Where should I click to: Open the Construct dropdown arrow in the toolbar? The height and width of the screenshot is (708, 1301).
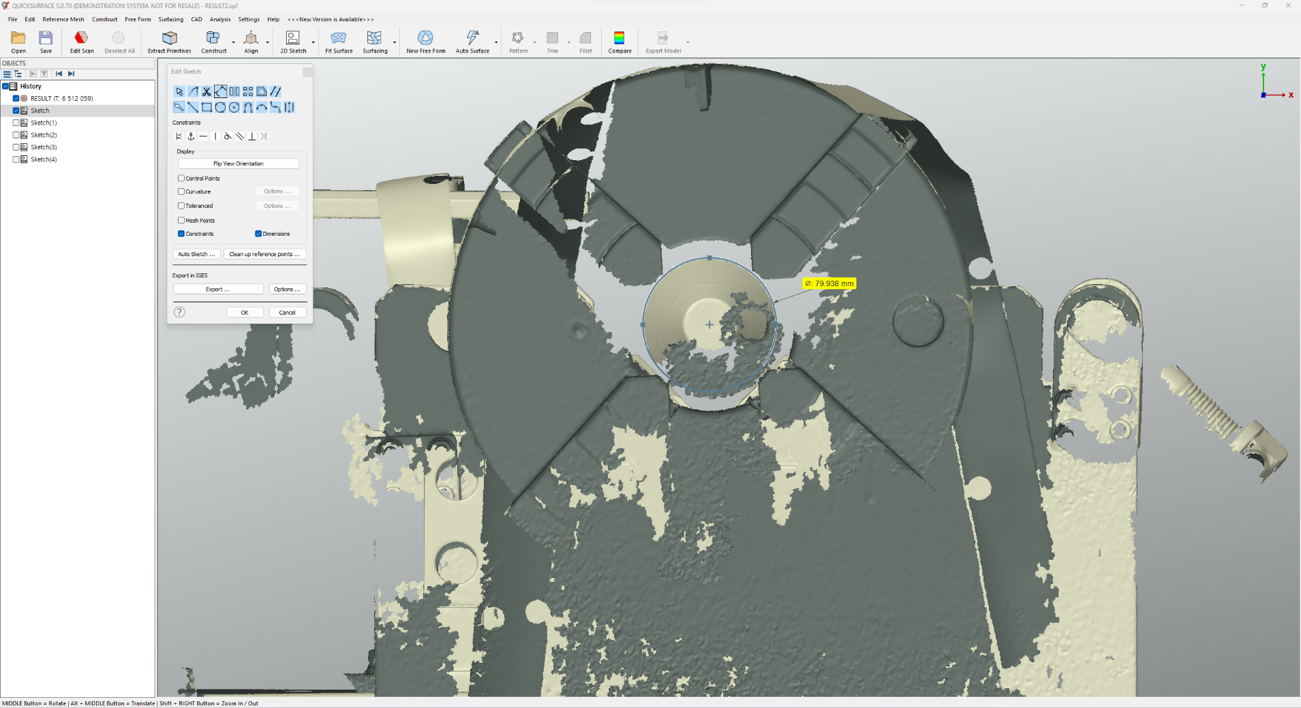[x=234, y=42]
